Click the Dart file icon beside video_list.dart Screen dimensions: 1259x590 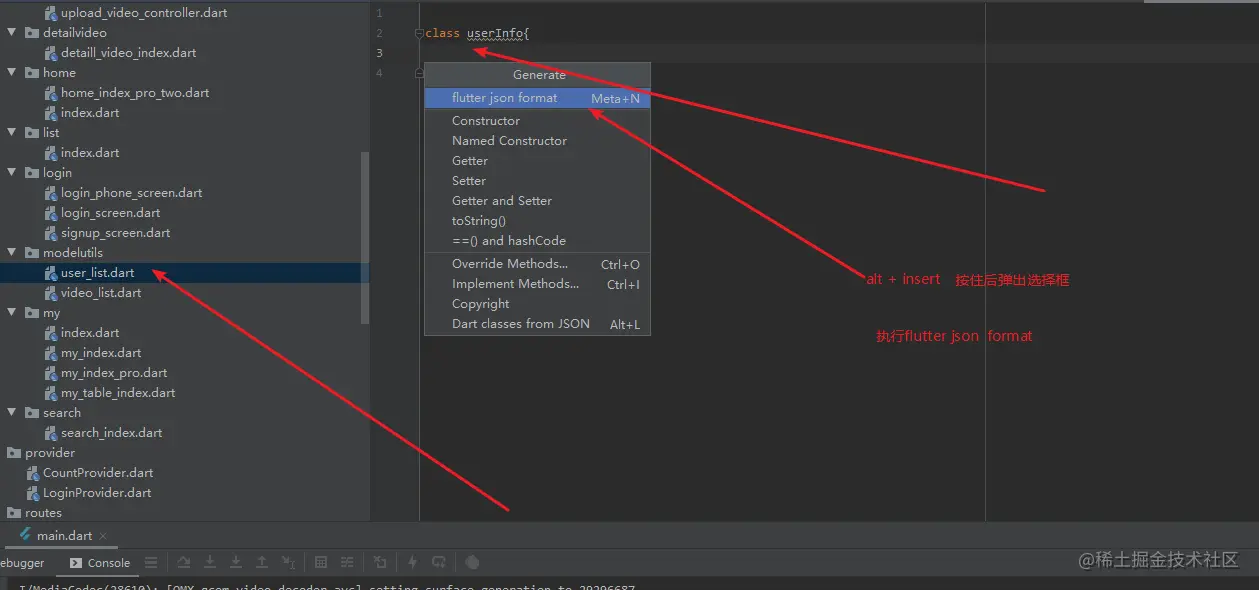(52, 293)
